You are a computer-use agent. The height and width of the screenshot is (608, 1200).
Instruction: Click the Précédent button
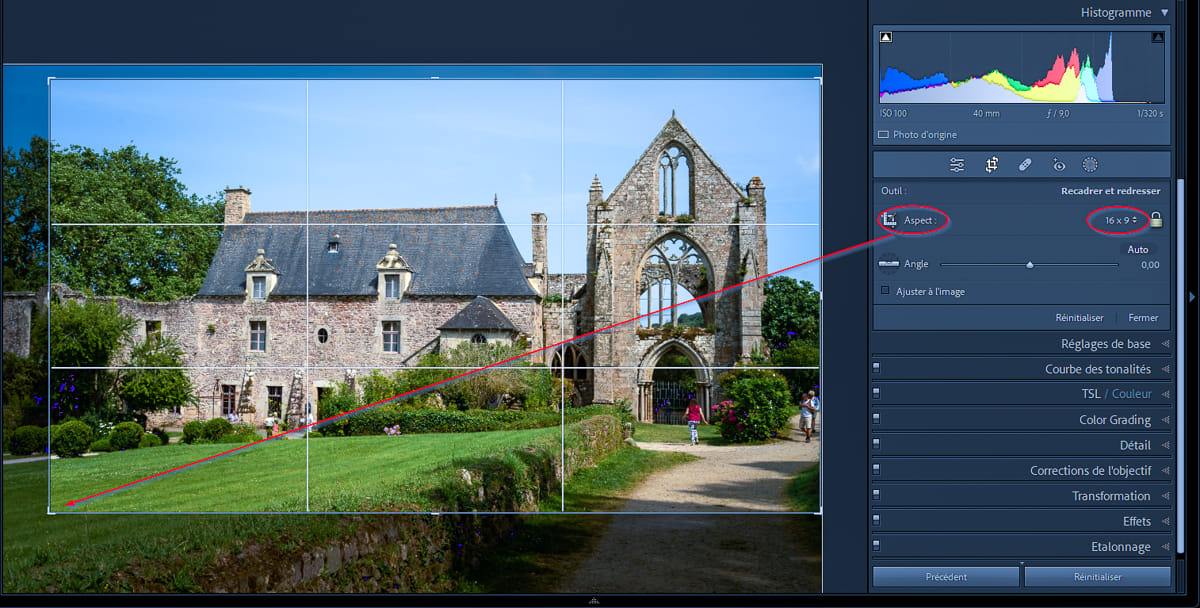click(946, 577)
